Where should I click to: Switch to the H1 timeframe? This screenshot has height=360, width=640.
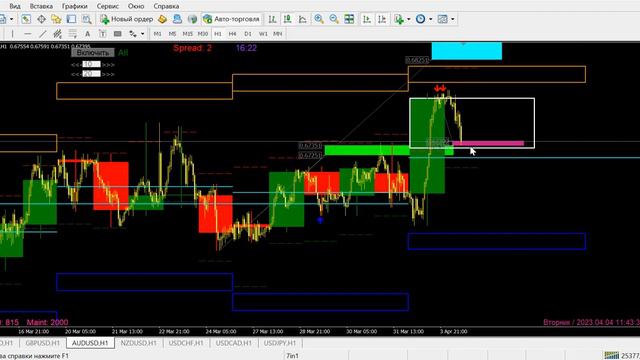218,34
